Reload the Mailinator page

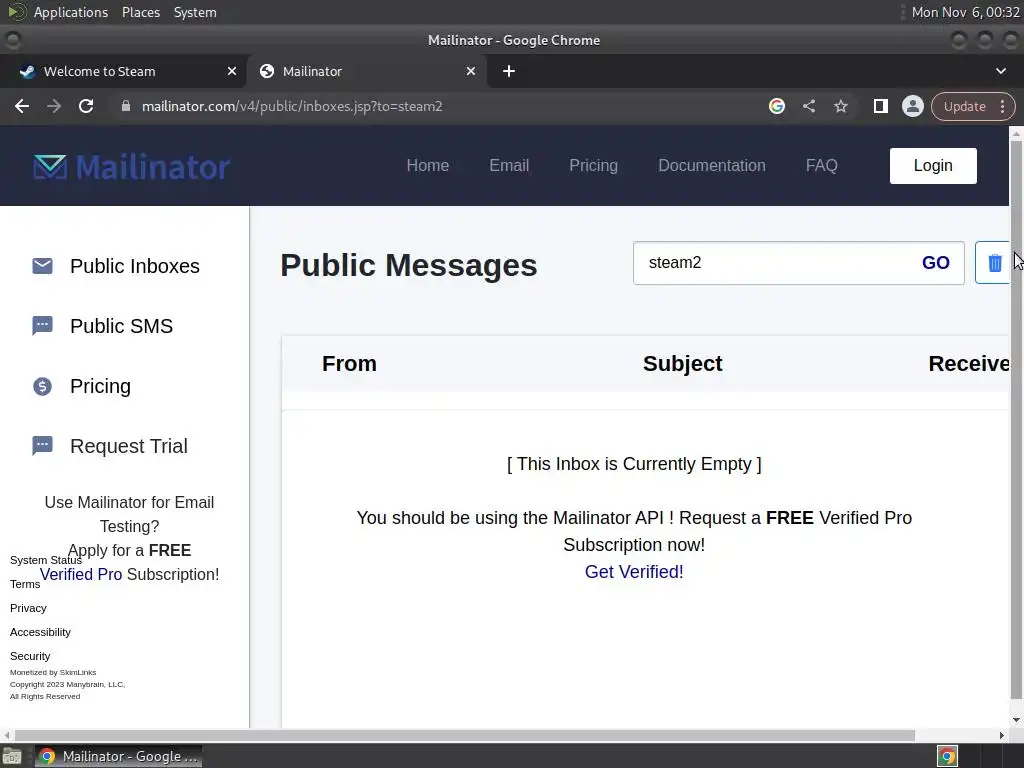86,106
